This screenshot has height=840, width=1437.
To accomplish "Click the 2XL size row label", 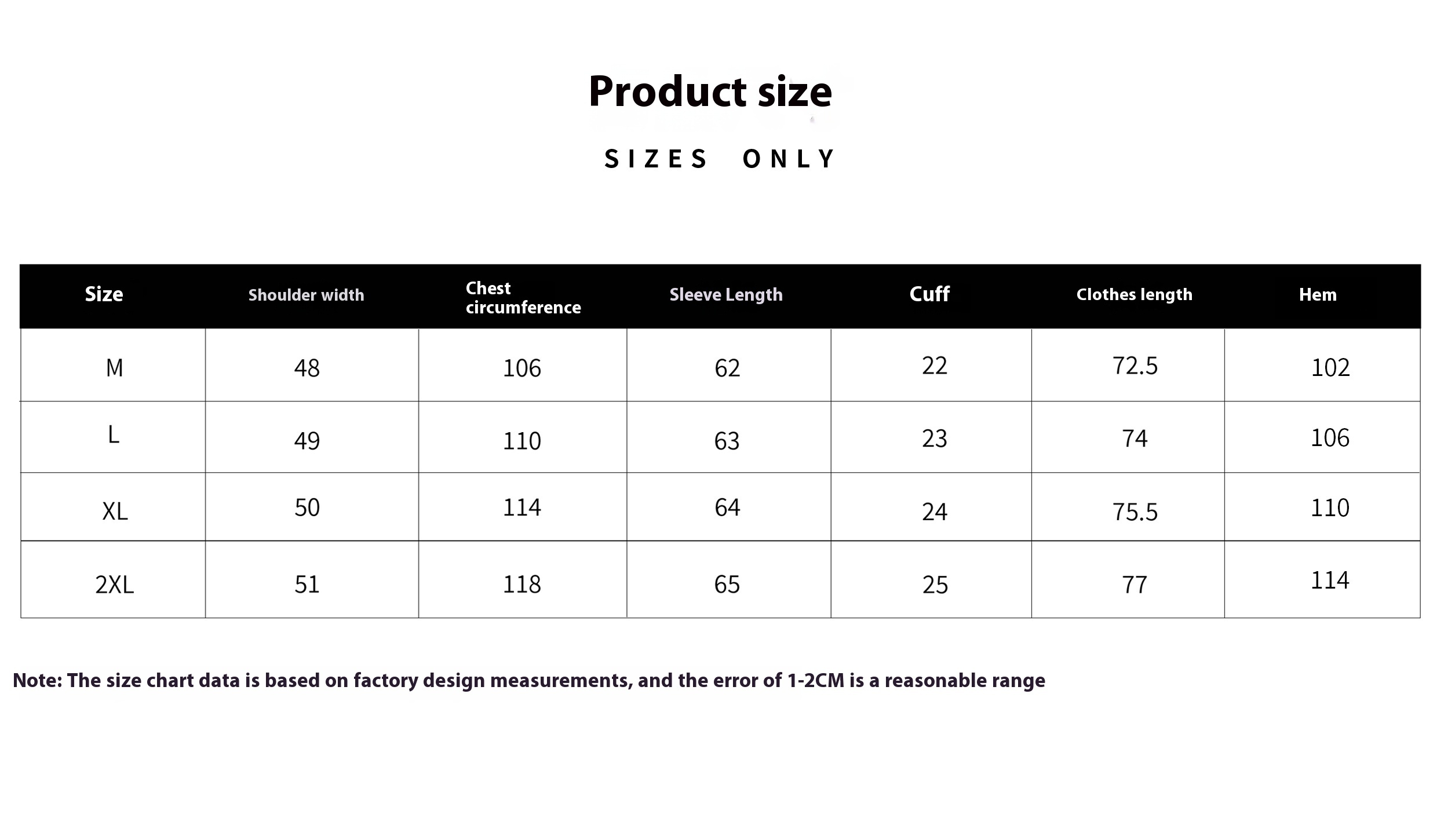I will [115, 584].
